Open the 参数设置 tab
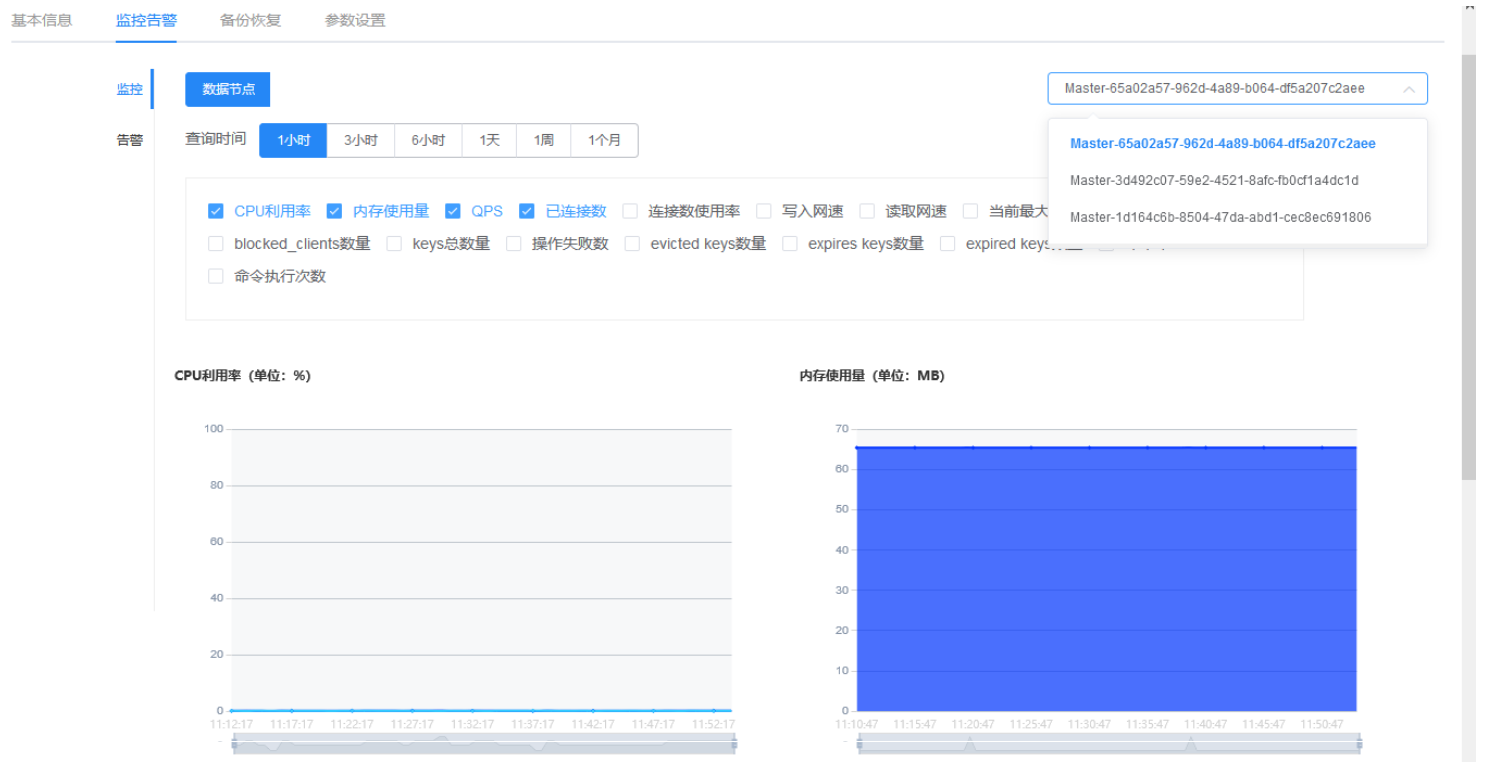Screen dimensions: 1492x772 pos(355,20)
